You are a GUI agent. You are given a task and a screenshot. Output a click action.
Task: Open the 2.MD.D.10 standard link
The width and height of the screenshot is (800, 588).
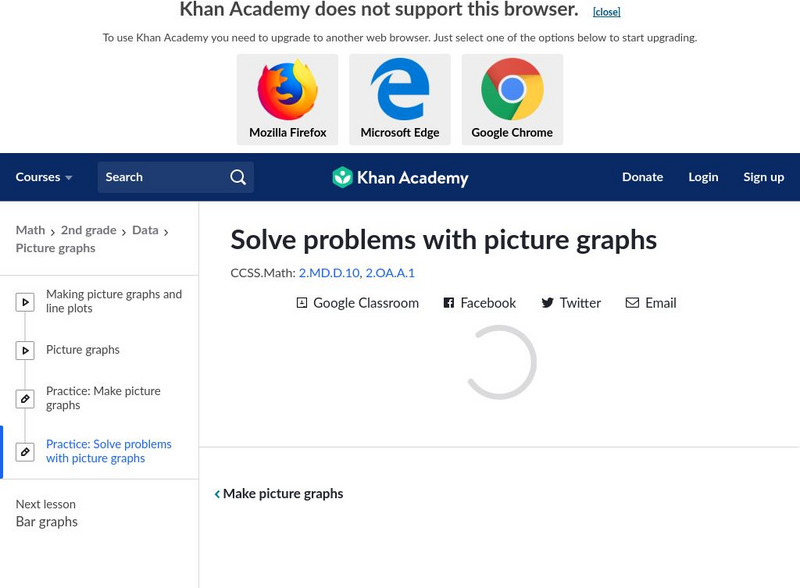[327, 273]
